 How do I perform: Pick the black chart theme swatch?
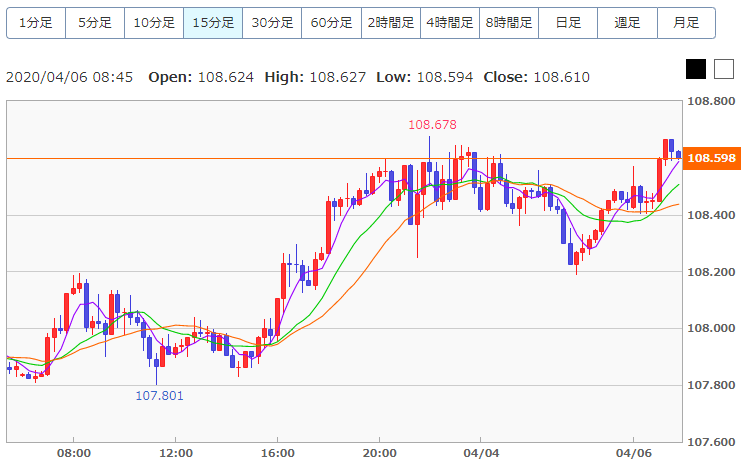click(696, 69)
